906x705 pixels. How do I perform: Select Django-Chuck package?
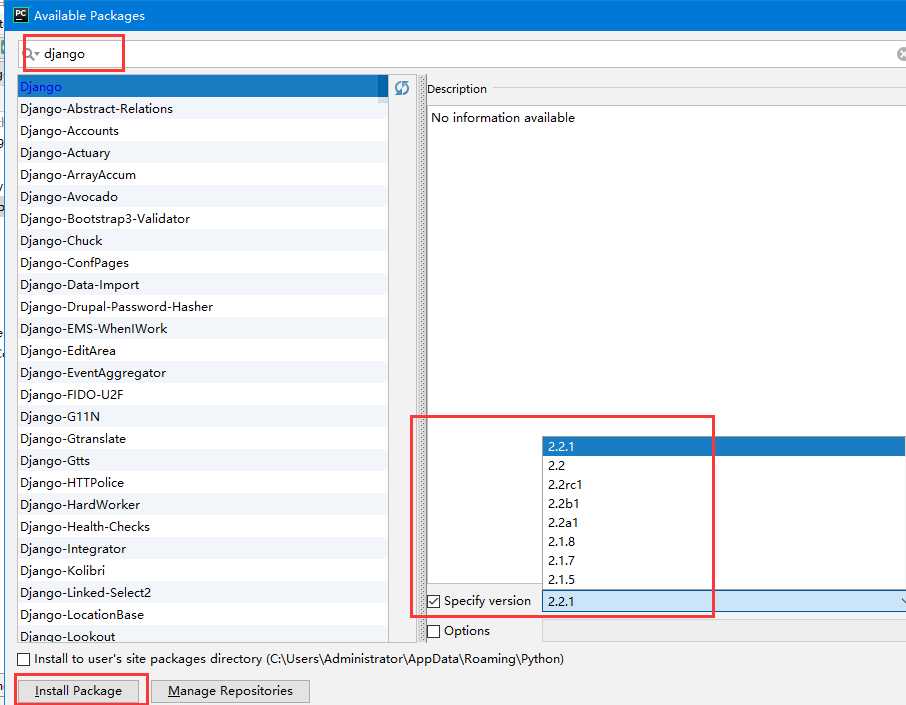pyautogui.click(x=202, y=240)
